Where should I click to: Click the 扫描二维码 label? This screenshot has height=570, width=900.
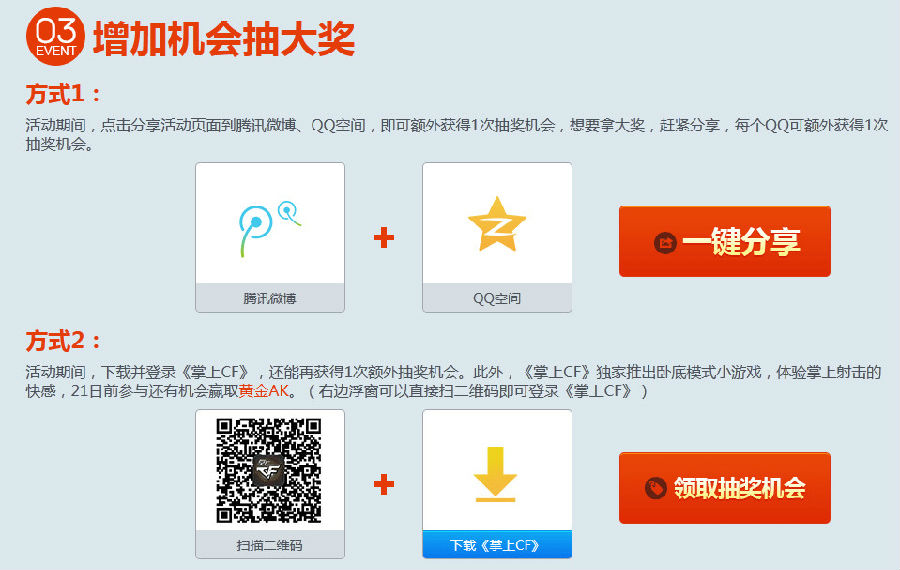270,545
